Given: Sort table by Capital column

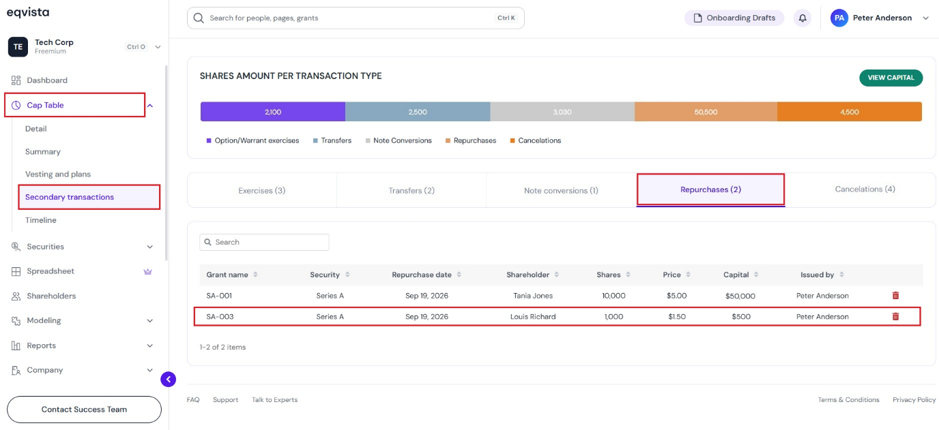Looking at the screenshot, I should coord(756,275).
